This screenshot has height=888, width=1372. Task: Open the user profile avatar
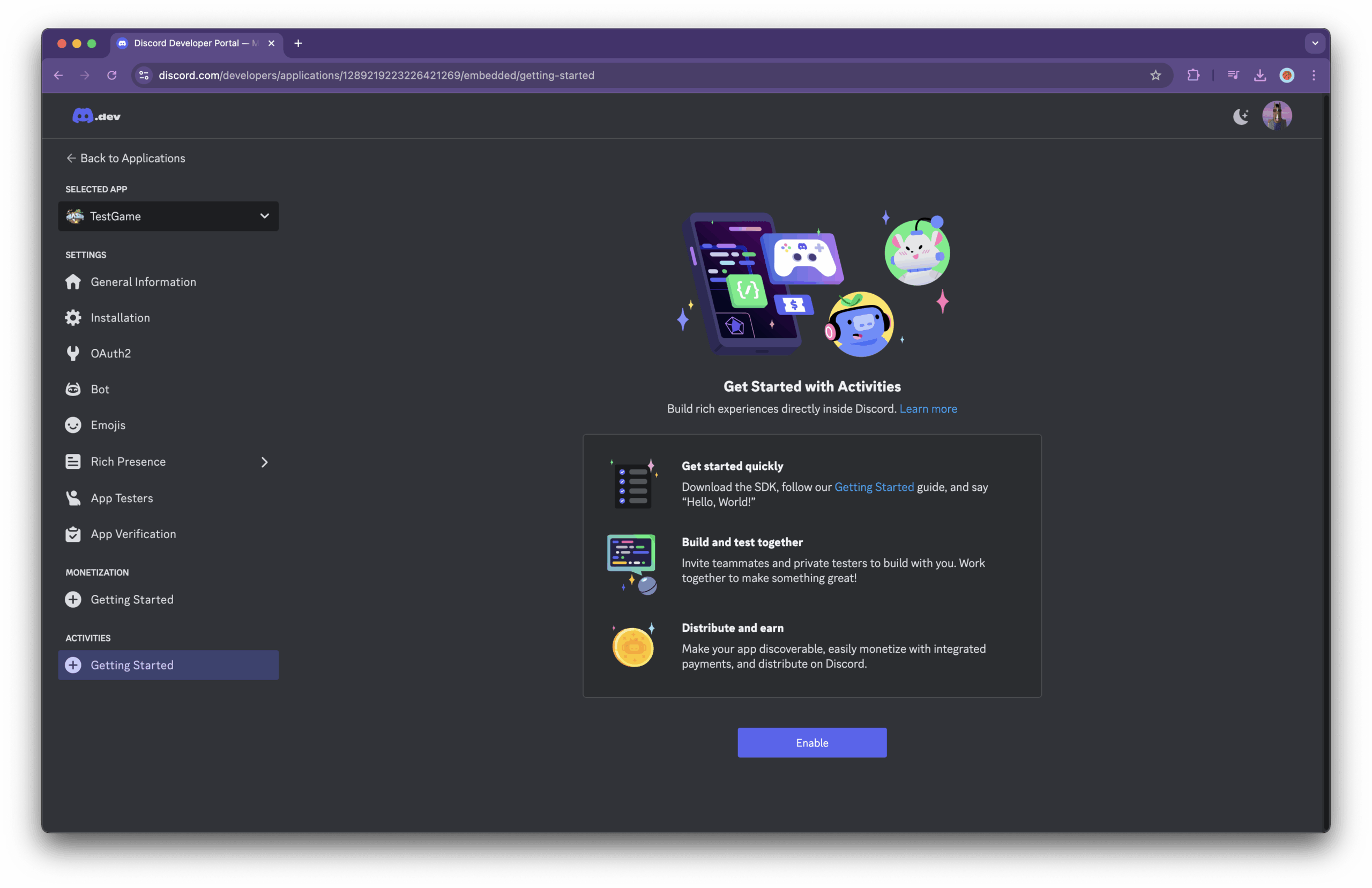[1277, 116]
